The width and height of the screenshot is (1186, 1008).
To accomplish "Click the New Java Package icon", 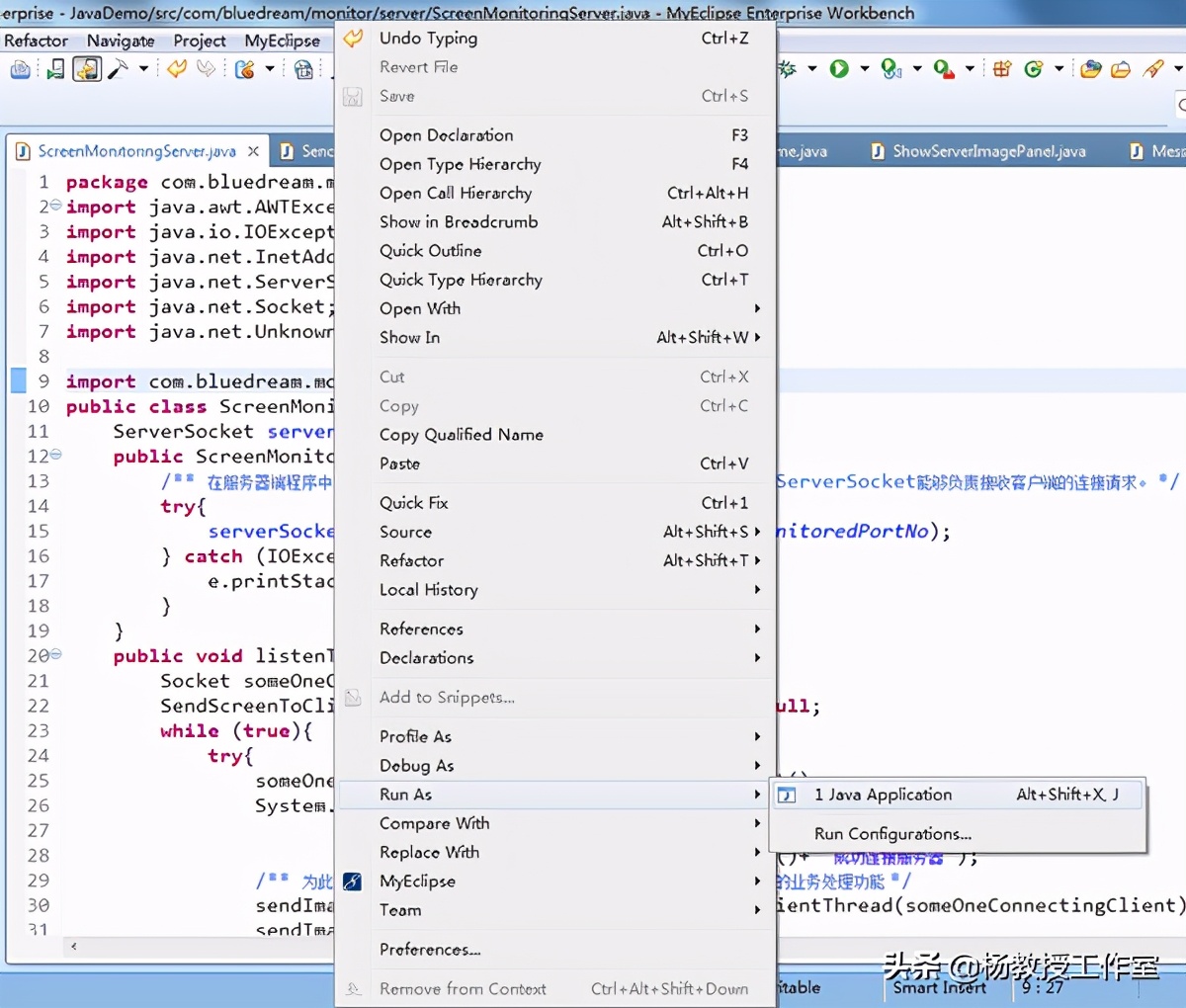I will pyautogui.click(x=1002, y=68).
